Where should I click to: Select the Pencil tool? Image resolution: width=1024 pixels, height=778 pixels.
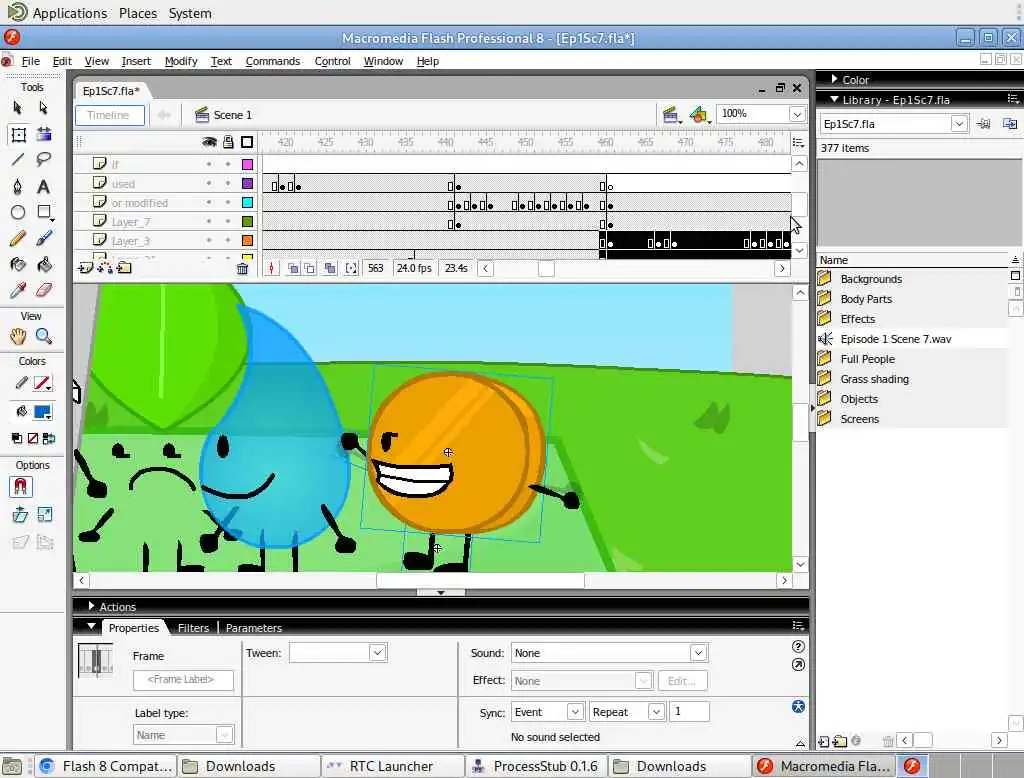click(x=18, y=238)
